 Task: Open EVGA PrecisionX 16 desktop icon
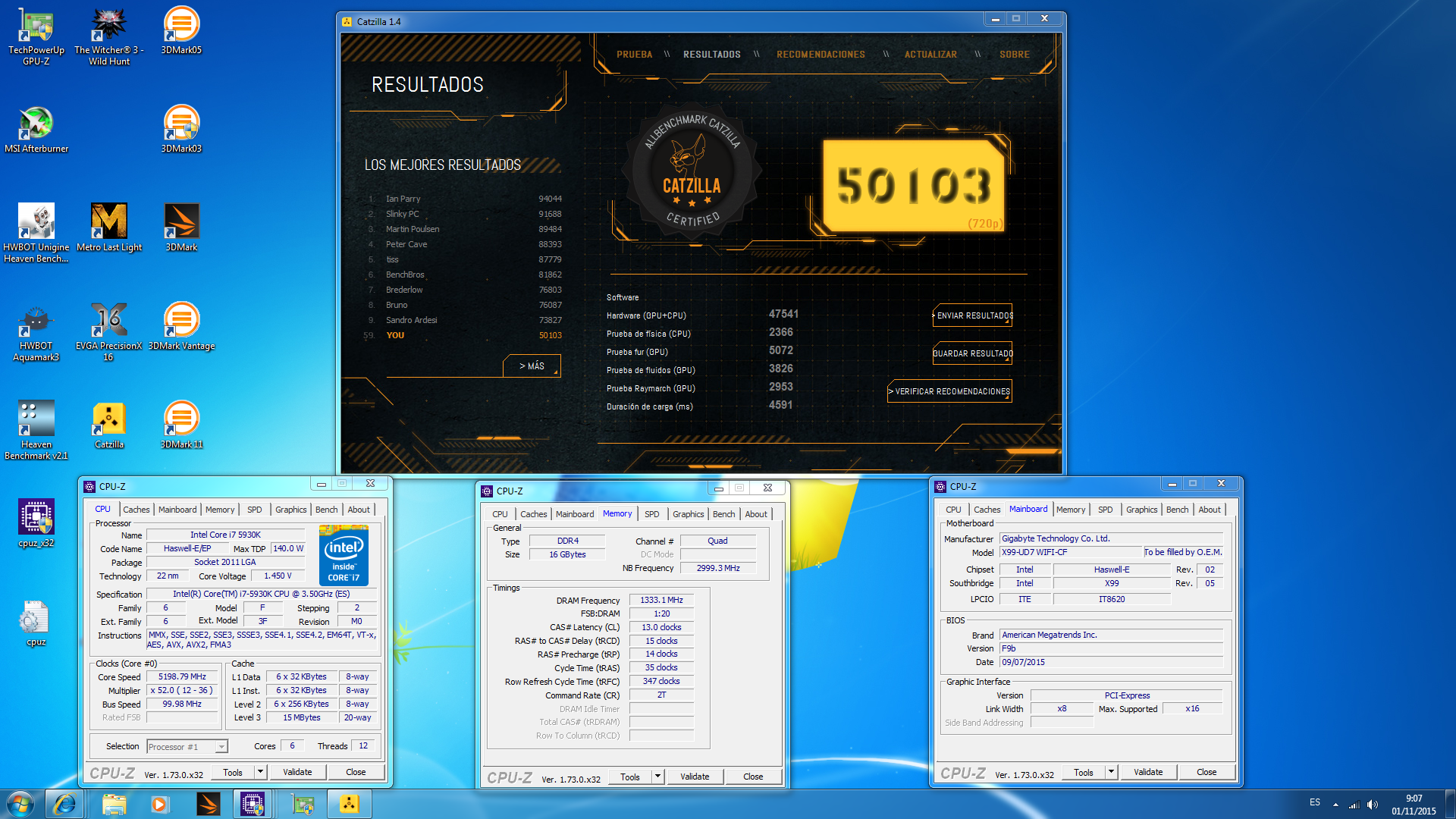pyautogui.click(x=108, y=331)
